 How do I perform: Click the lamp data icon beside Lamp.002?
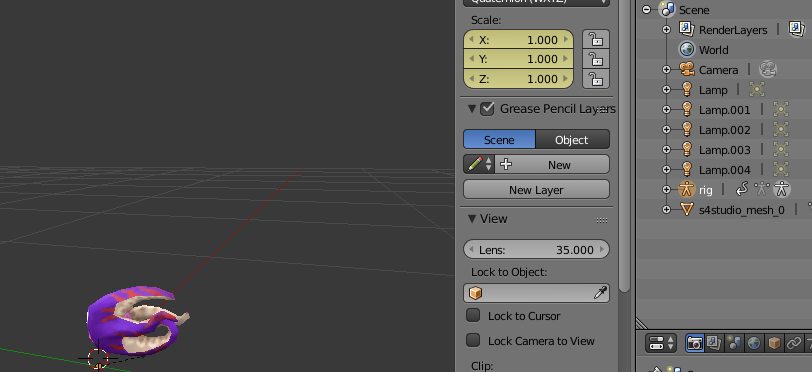pos(780,130)
